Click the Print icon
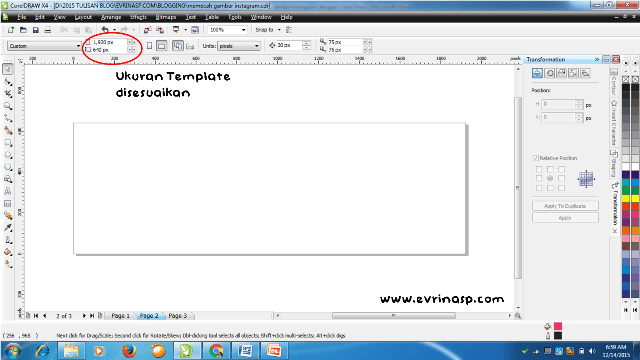Screen dimensions: 640x360 48,30
